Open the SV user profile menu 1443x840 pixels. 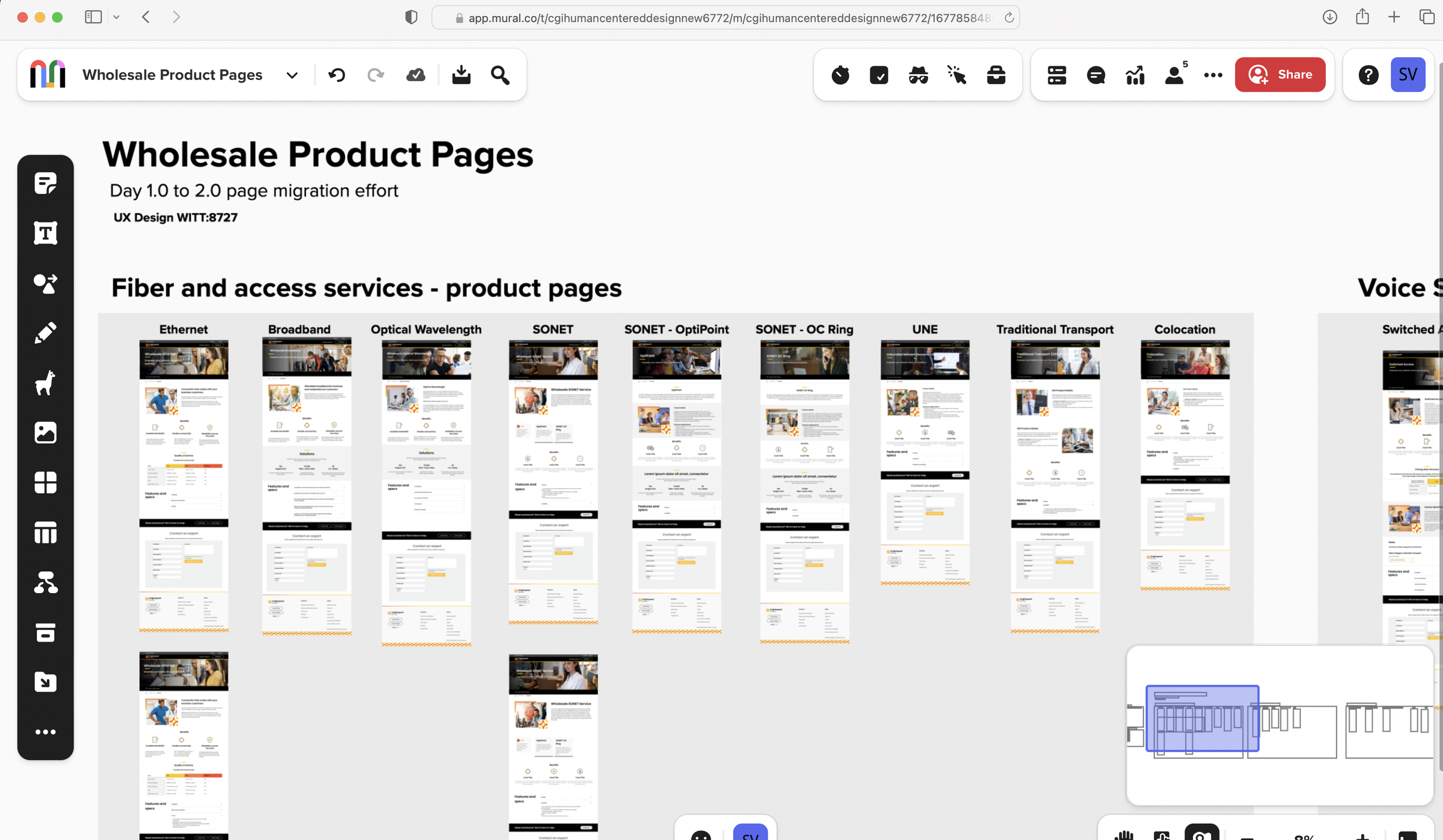click(1407, 74)
